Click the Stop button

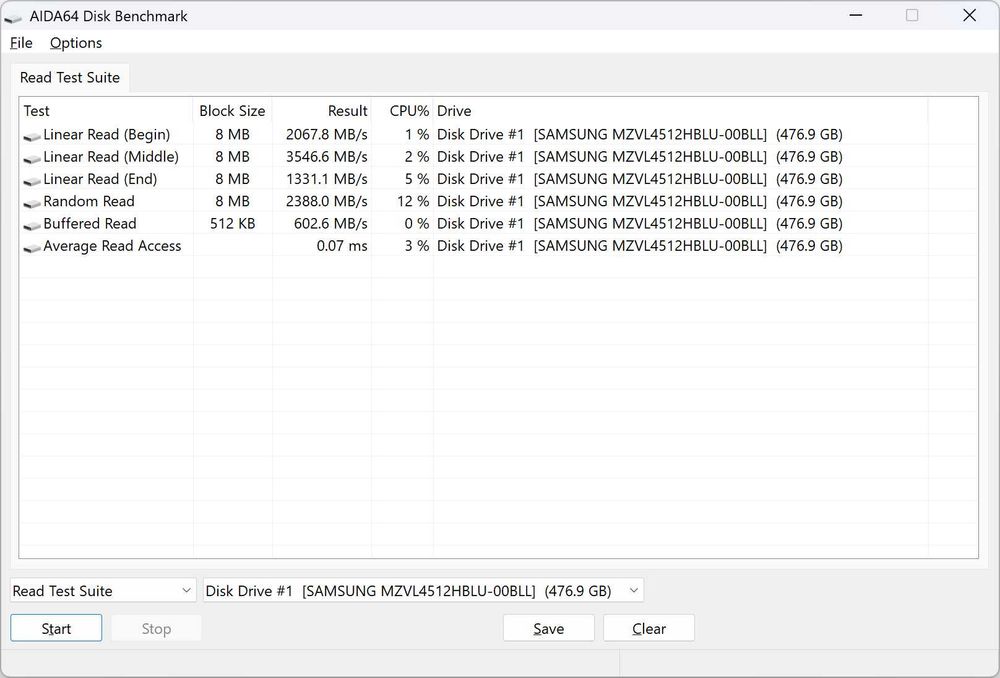pos(156,628)
